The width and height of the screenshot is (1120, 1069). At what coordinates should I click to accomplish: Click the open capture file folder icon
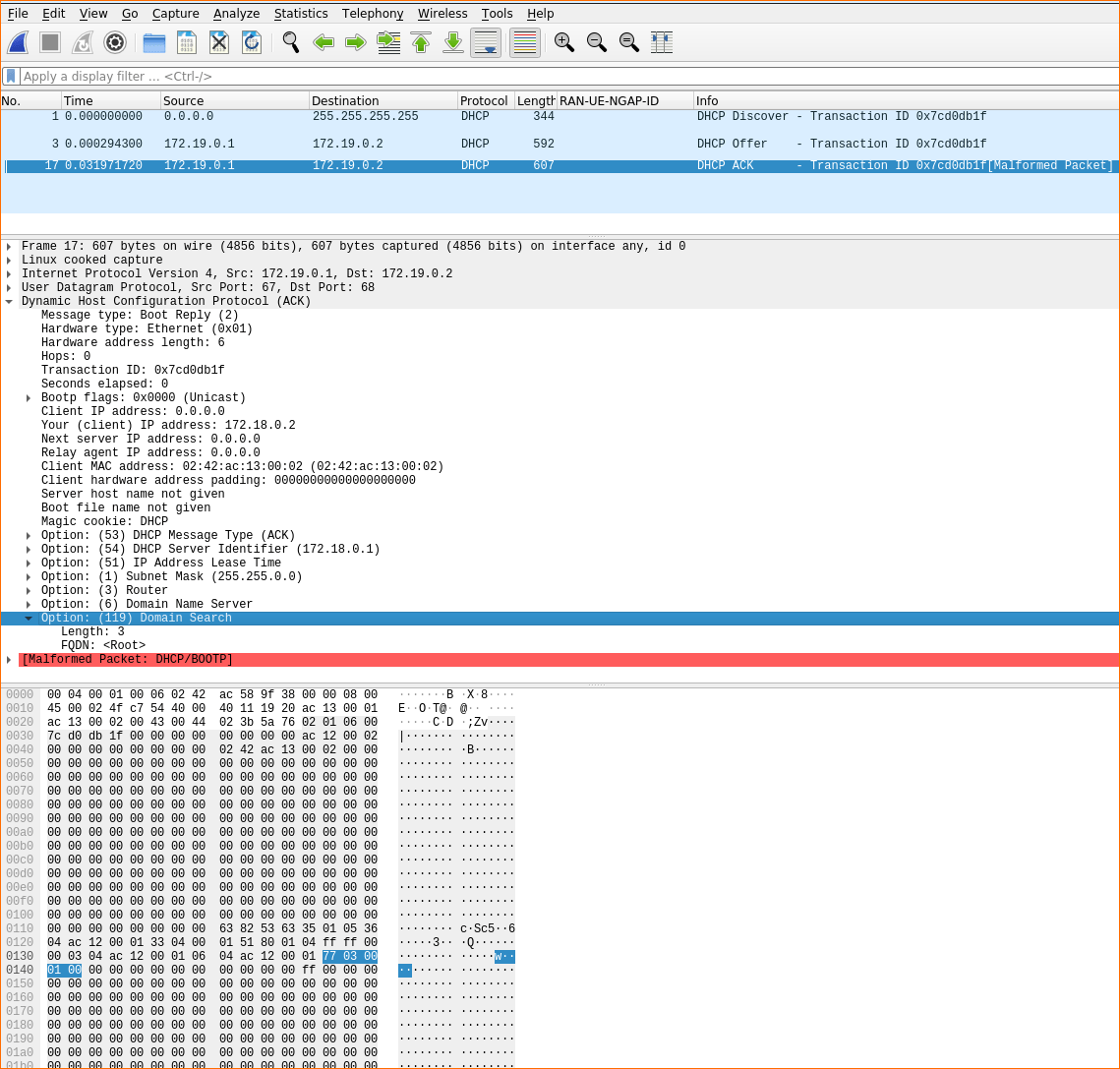pyautogui.click(x=154, y=42)
